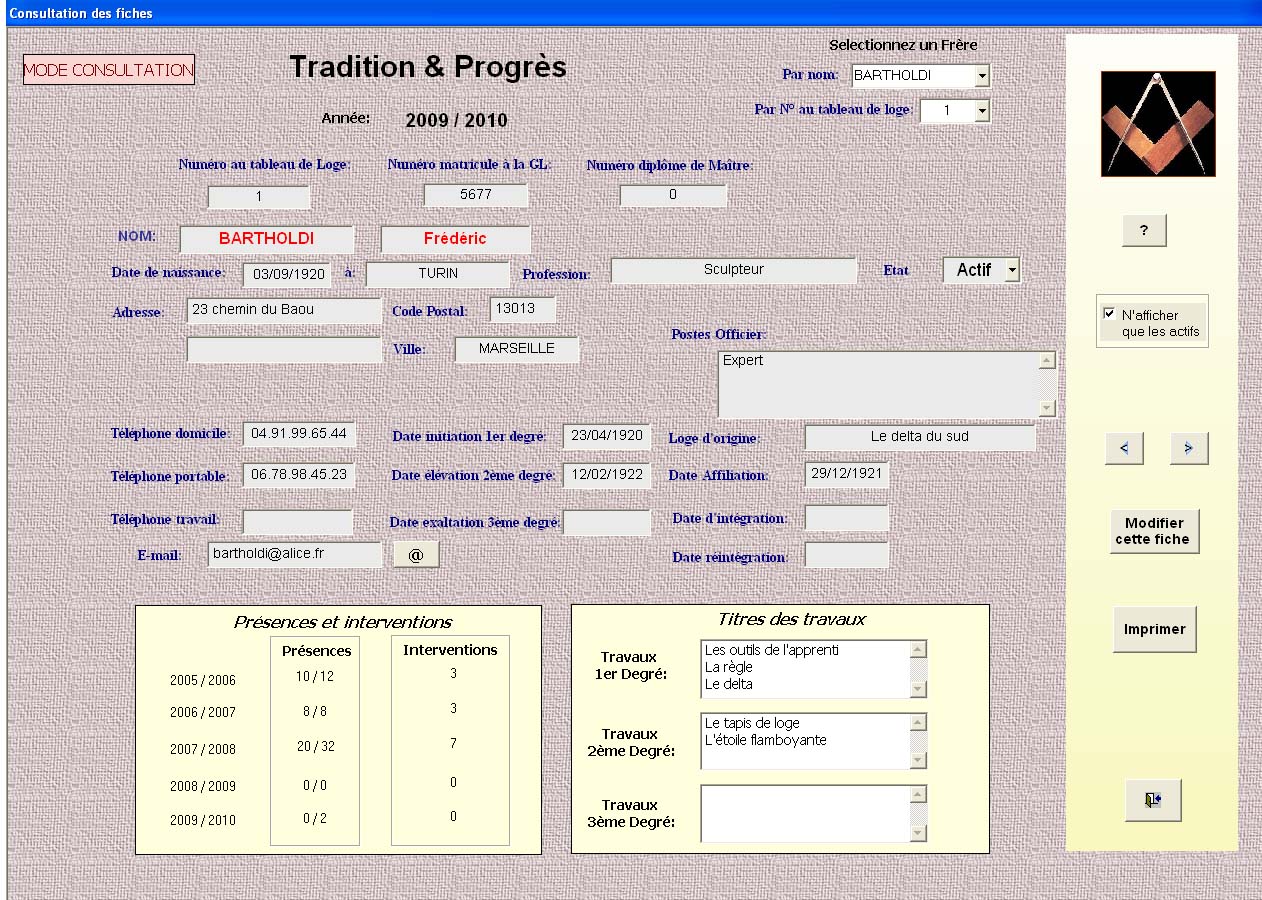Click Modifier cette fiche button
Viewport: 1262px width, 900px height.
(1155, 531)
